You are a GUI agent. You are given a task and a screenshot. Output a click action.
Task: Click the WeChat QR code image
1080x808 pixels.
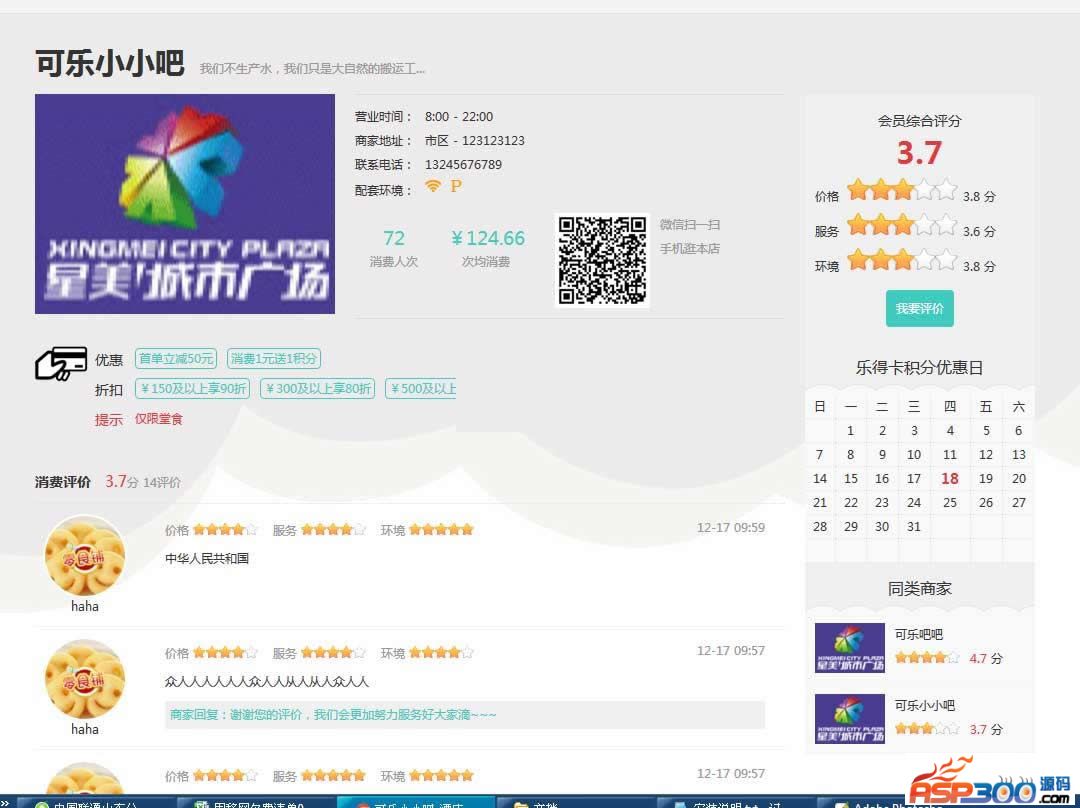point(602,260)
